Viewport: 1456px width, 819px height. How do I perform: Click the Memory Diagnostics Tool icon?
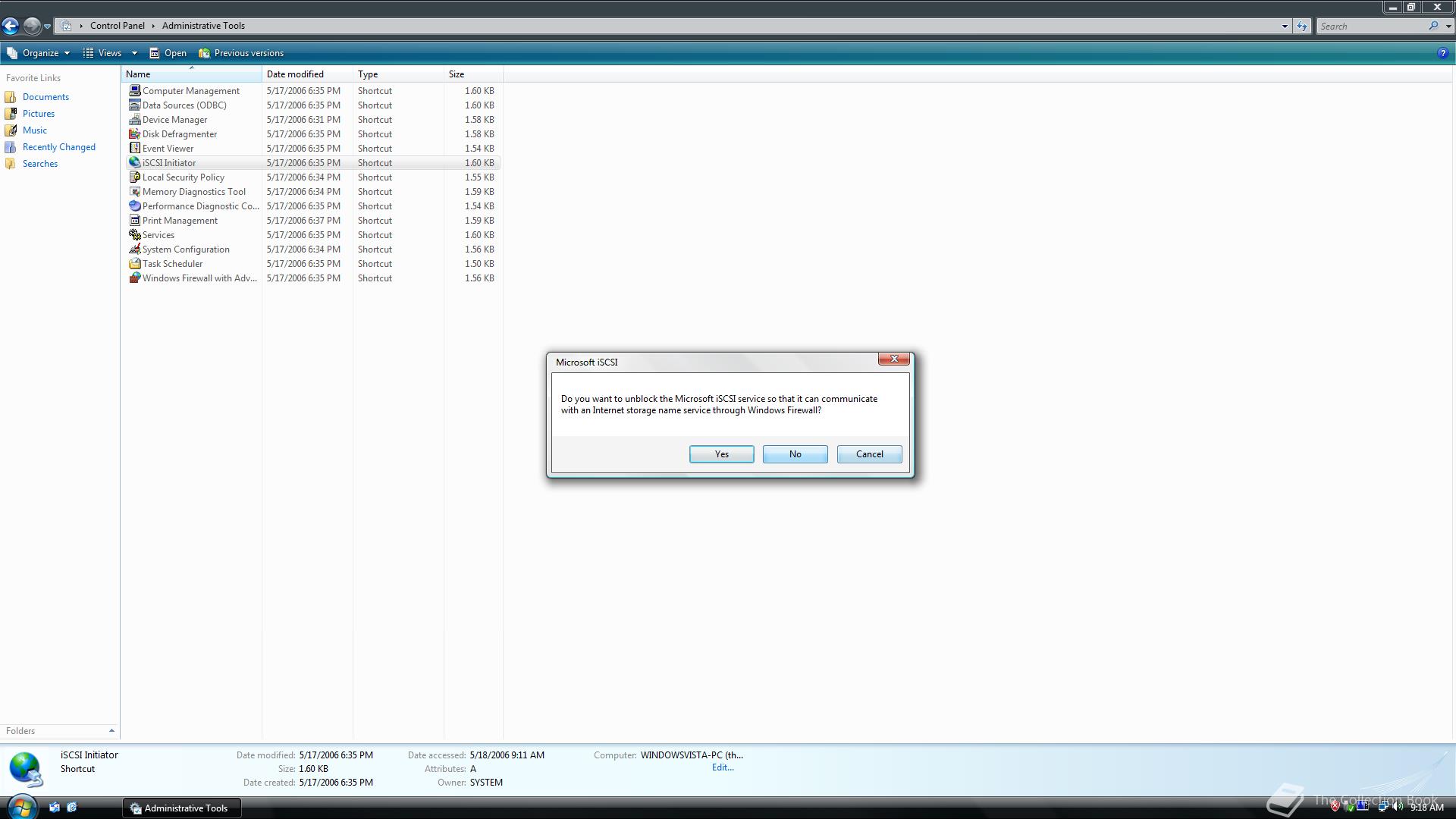[x=135, y=191]
